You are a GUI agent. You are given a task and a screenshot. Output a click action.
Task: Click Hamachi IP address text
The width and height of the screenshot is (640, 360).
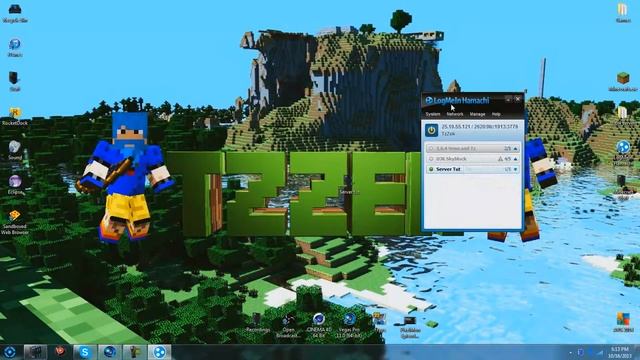[480, 127]
